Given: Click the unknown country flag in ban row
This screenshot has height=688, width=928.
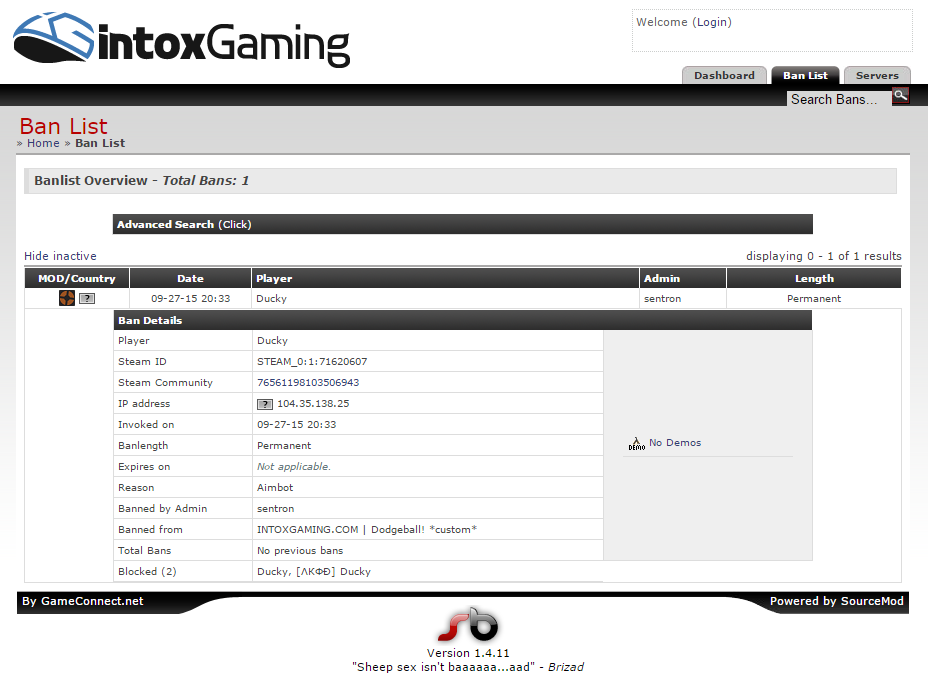Looking at the screenshot, I should point(87,299).
